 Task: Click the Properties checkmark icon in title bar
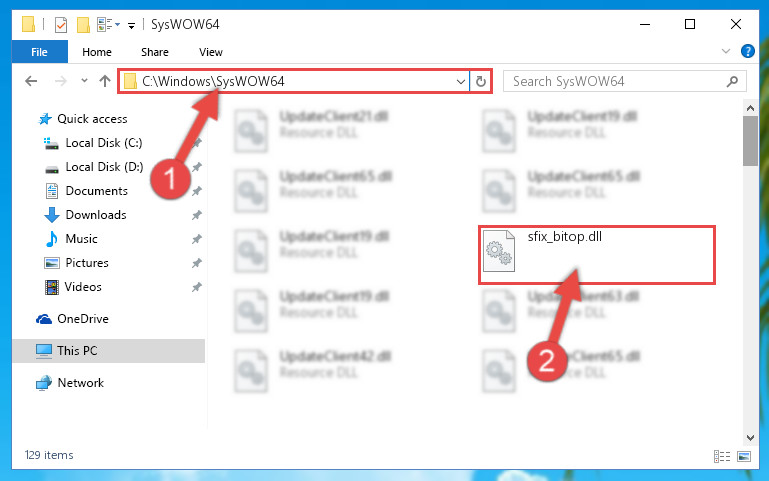(61, 25)
